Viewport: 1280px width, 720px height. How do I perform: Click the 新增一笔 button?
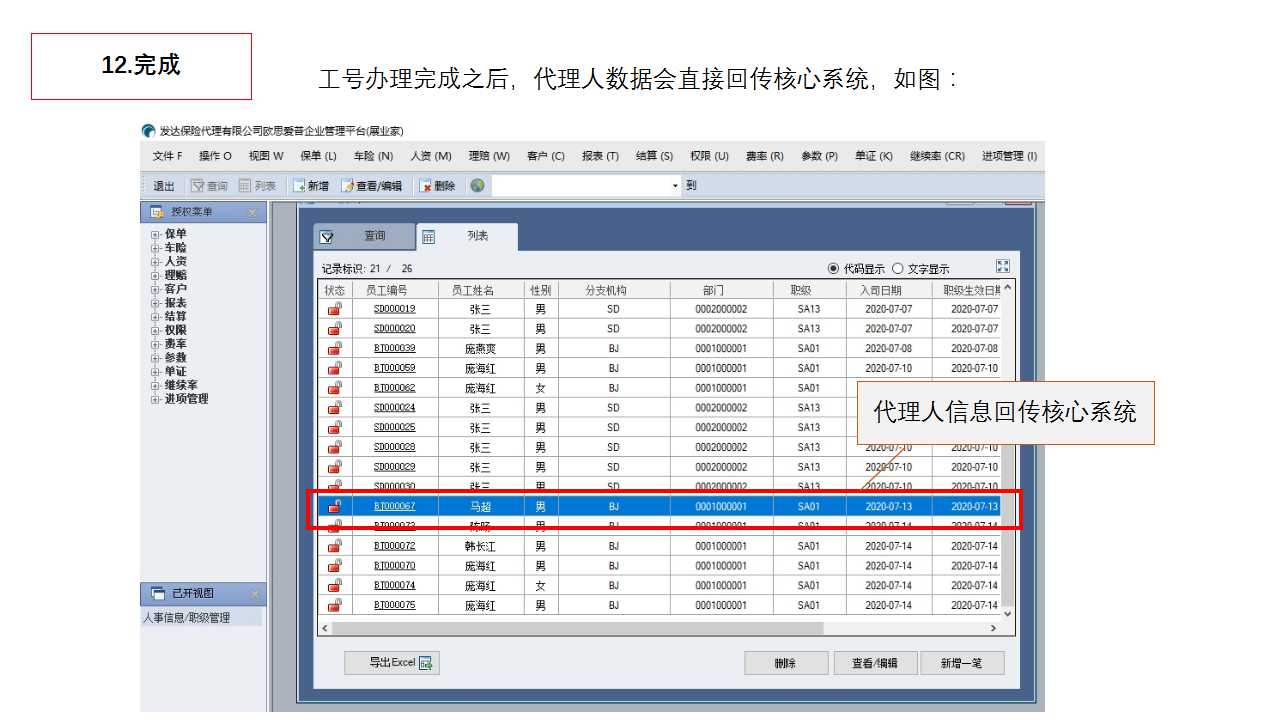tap(962, 663)
